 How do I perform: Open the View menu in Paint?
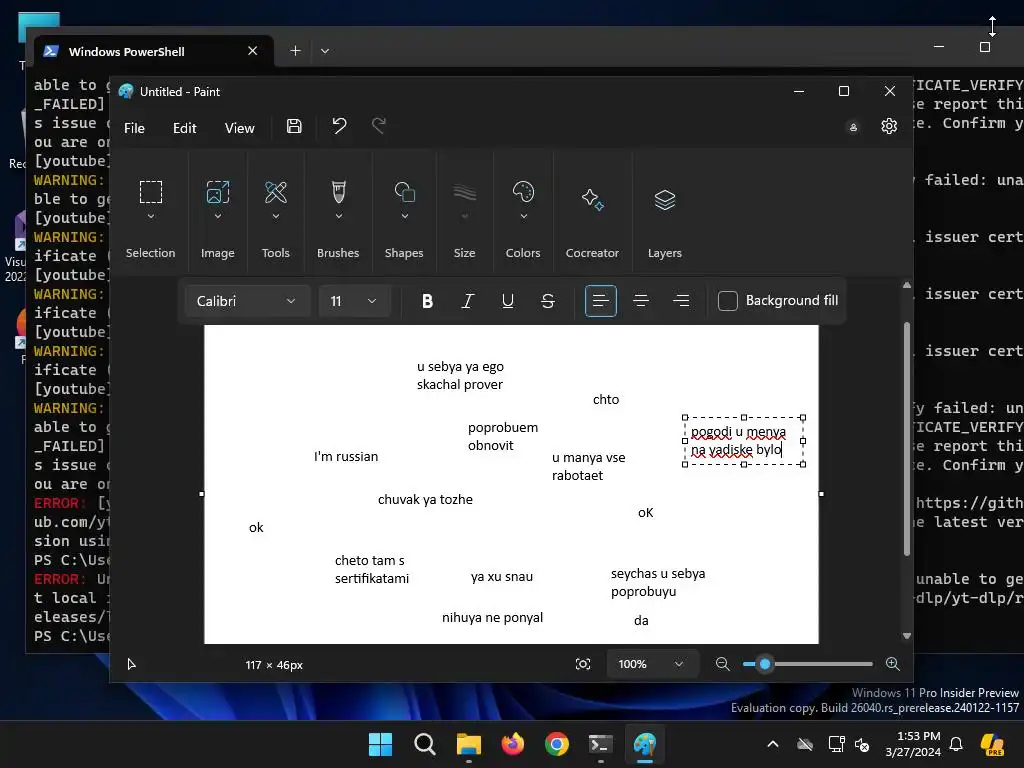pos(239,128)
